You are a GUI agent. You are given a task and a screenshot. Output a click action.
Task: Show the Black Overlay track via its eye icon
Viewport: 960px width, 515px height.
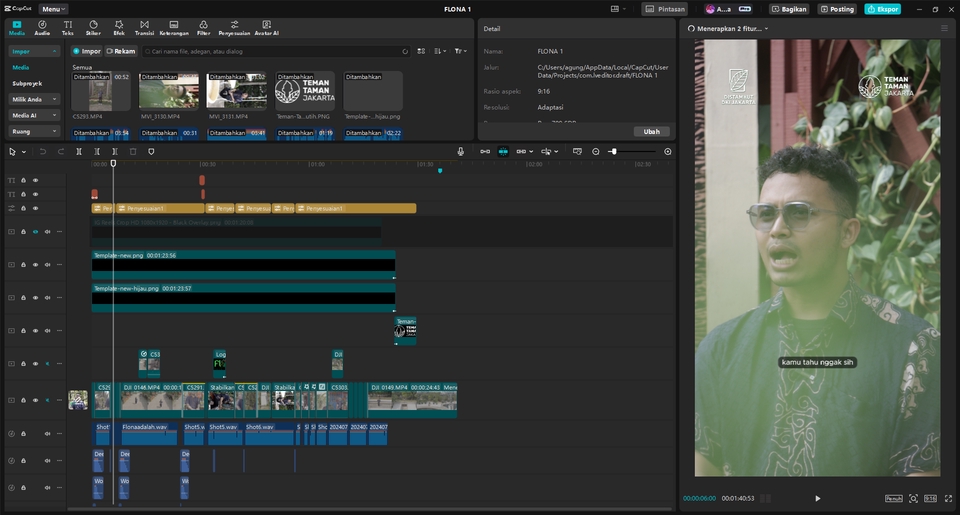click(36, 231)
